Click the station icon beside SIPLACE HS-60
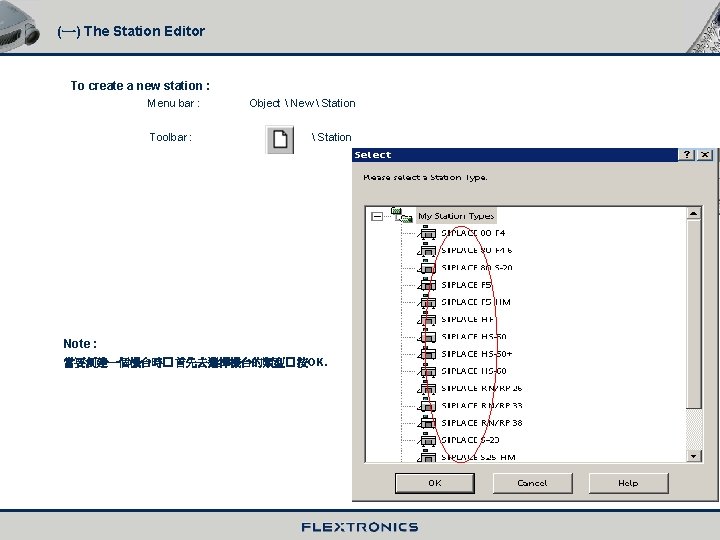Screen dimensions: 720x540 (427, 371)
